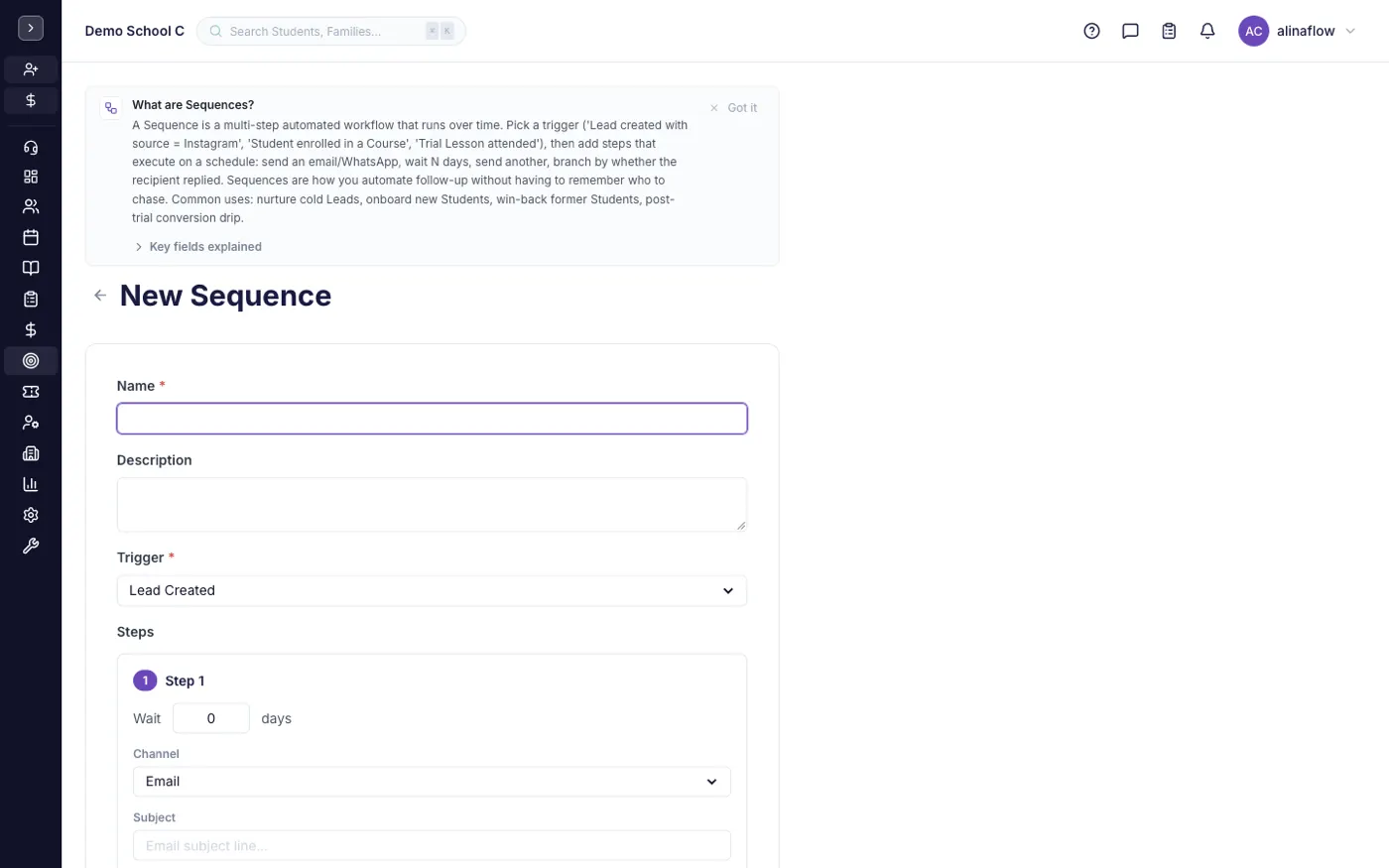Viewport: 1389px width, 868px height.
Task: Click the Channel field label
Action: tap(157, 754)
